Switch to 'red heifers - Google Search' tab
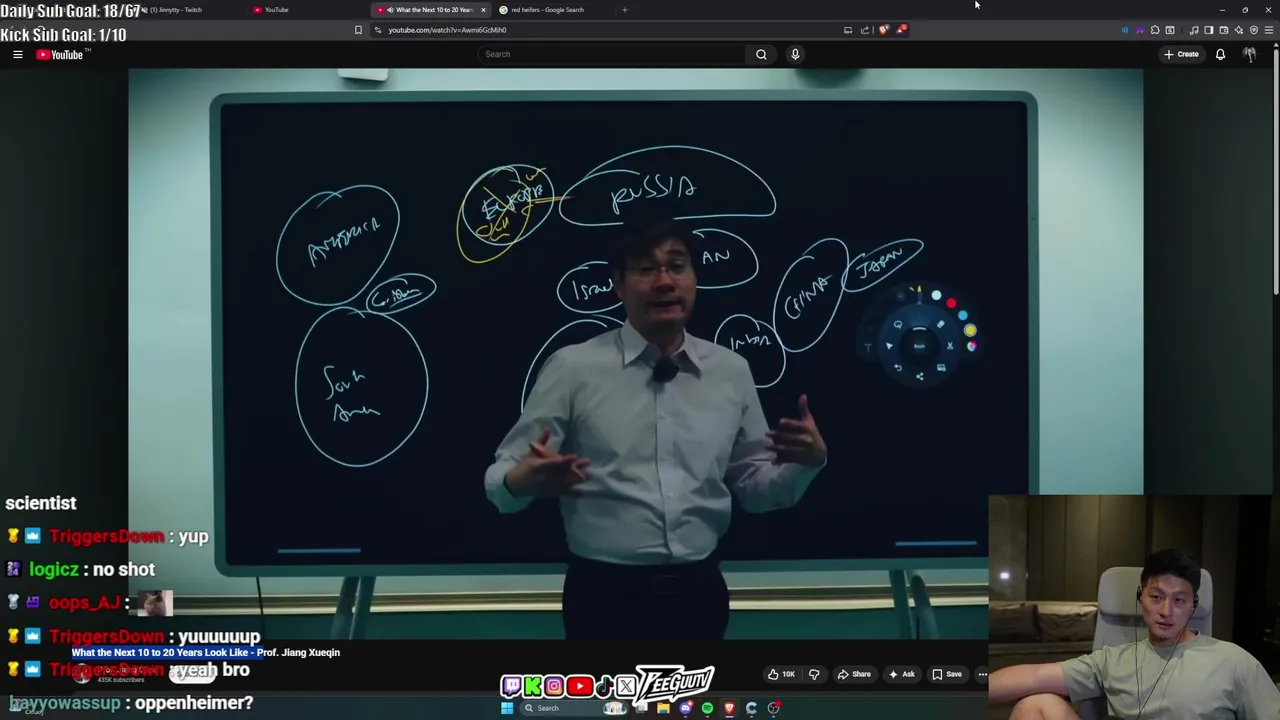1280x720 pixels. pyautogui.click(x=548, y=10)
